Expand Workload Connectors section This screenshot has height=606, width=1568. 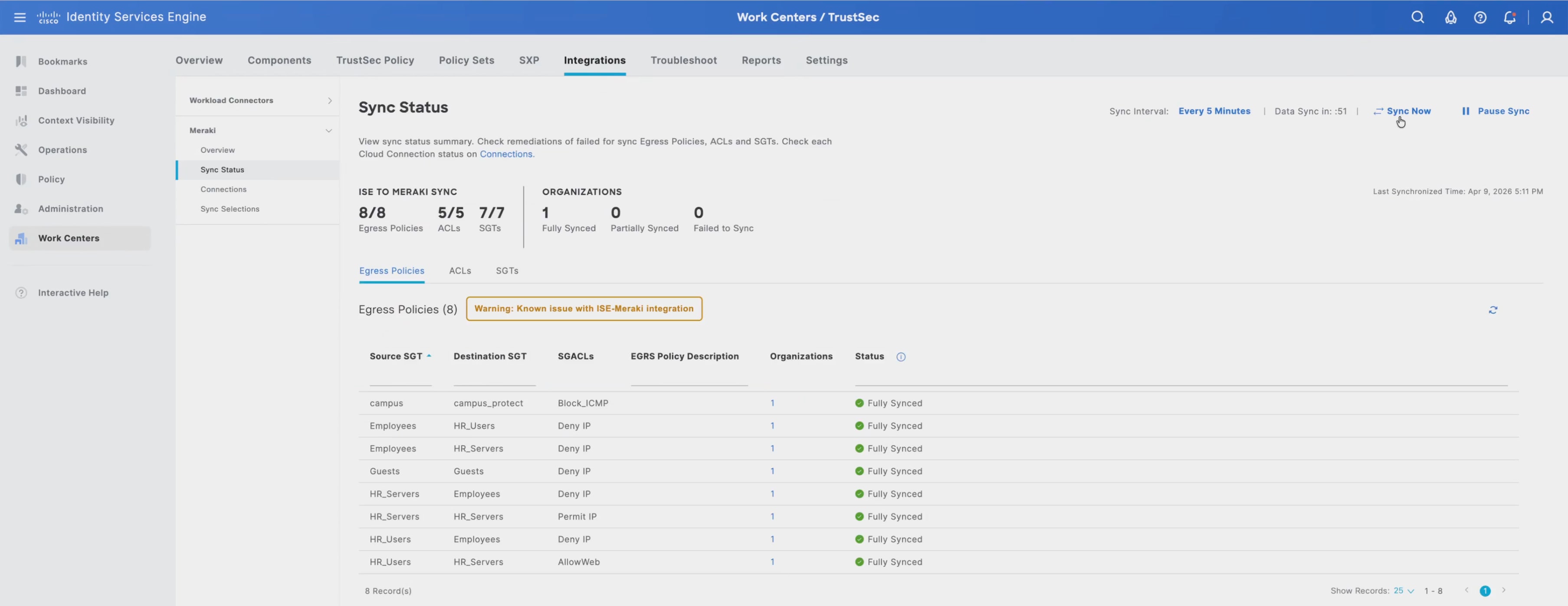click(329, 100)
